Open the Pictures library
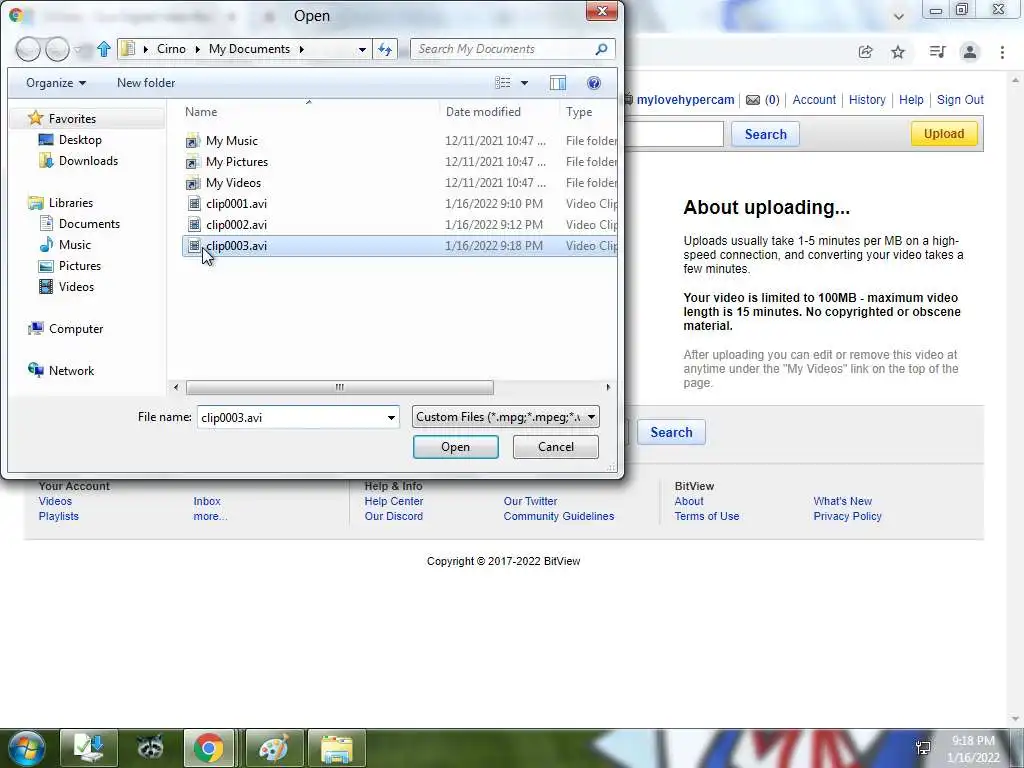 [70, 266]
